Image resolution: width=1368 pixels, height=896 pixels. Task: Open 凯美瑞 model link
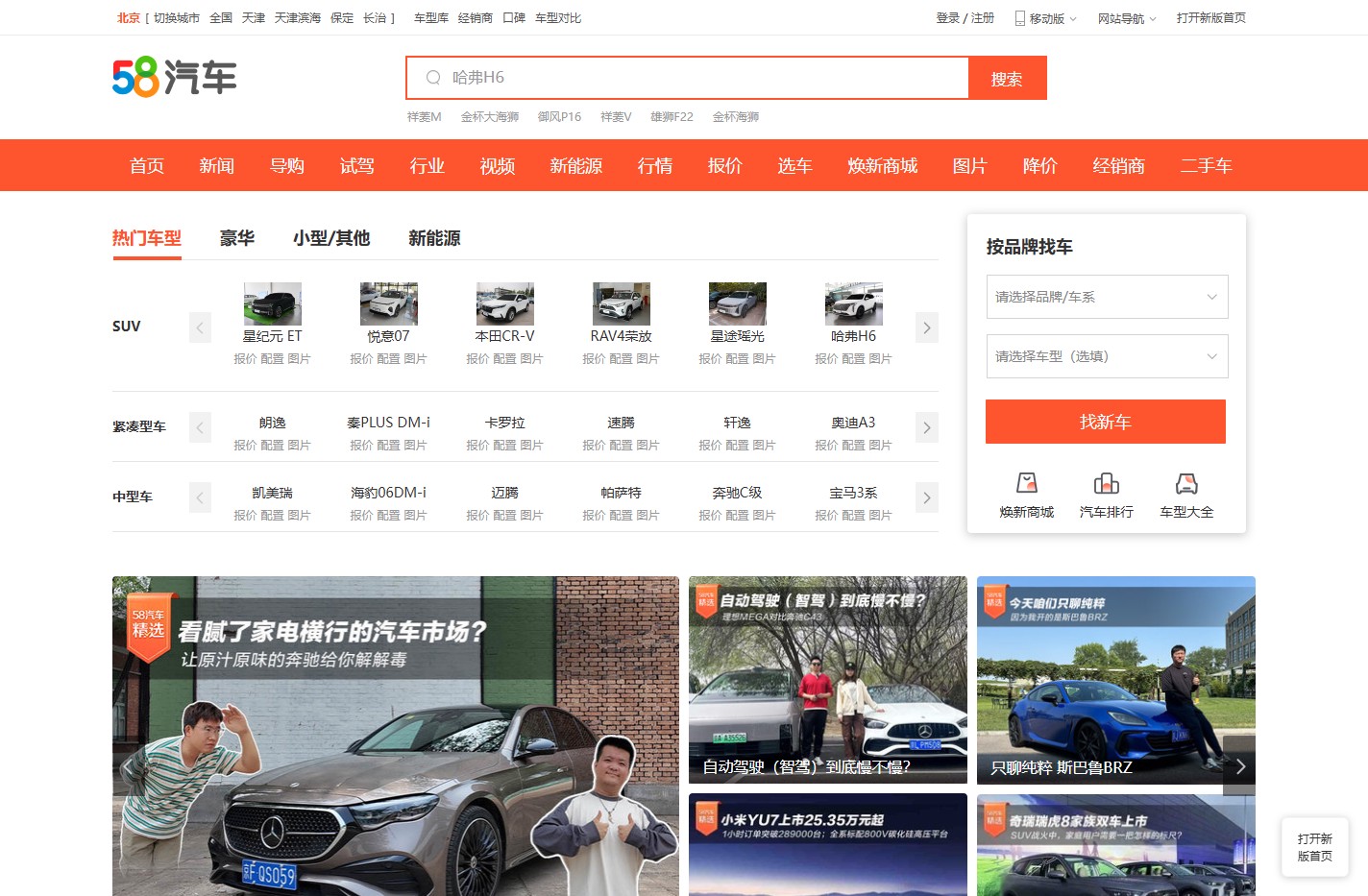273,493
